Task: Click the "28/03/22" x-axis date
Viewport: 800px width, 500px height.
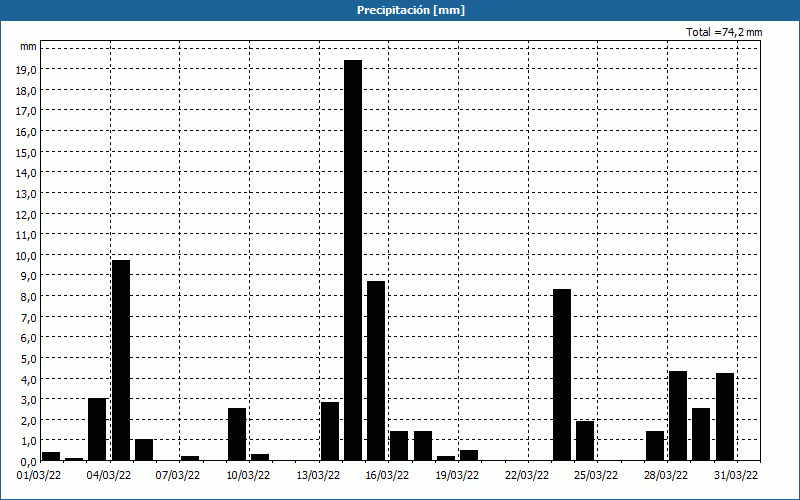Action: [666, 475]
